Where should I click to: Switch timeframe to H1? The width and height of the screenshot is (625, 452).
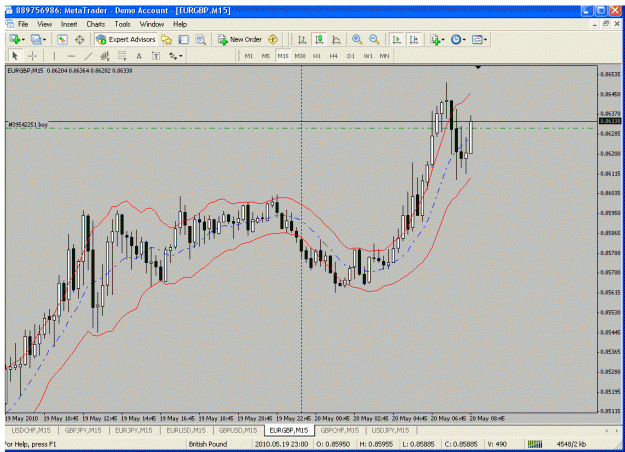(317, 56)
